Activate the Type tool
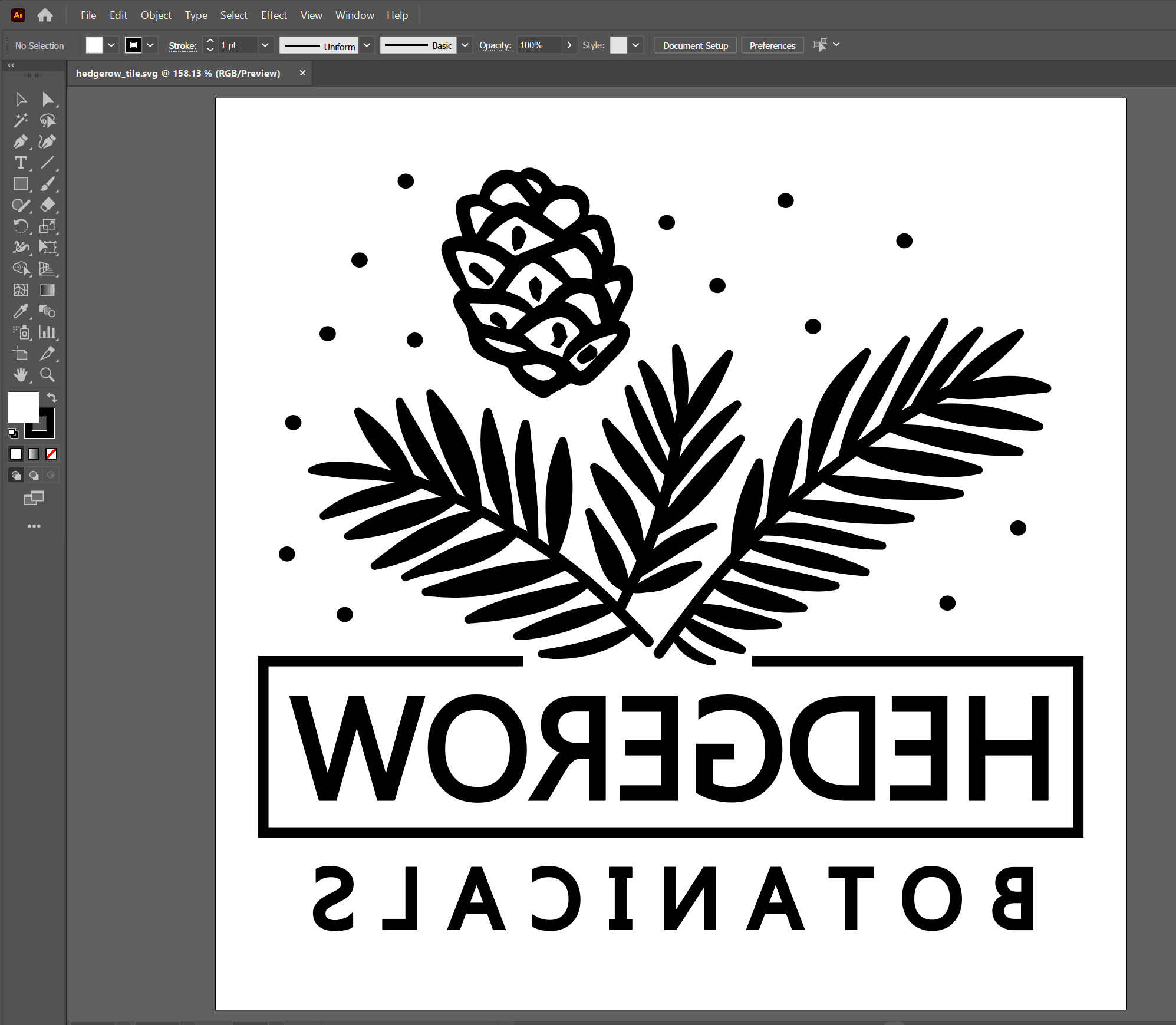This screenshot has width=1176, height=1025. click(21, 163)
